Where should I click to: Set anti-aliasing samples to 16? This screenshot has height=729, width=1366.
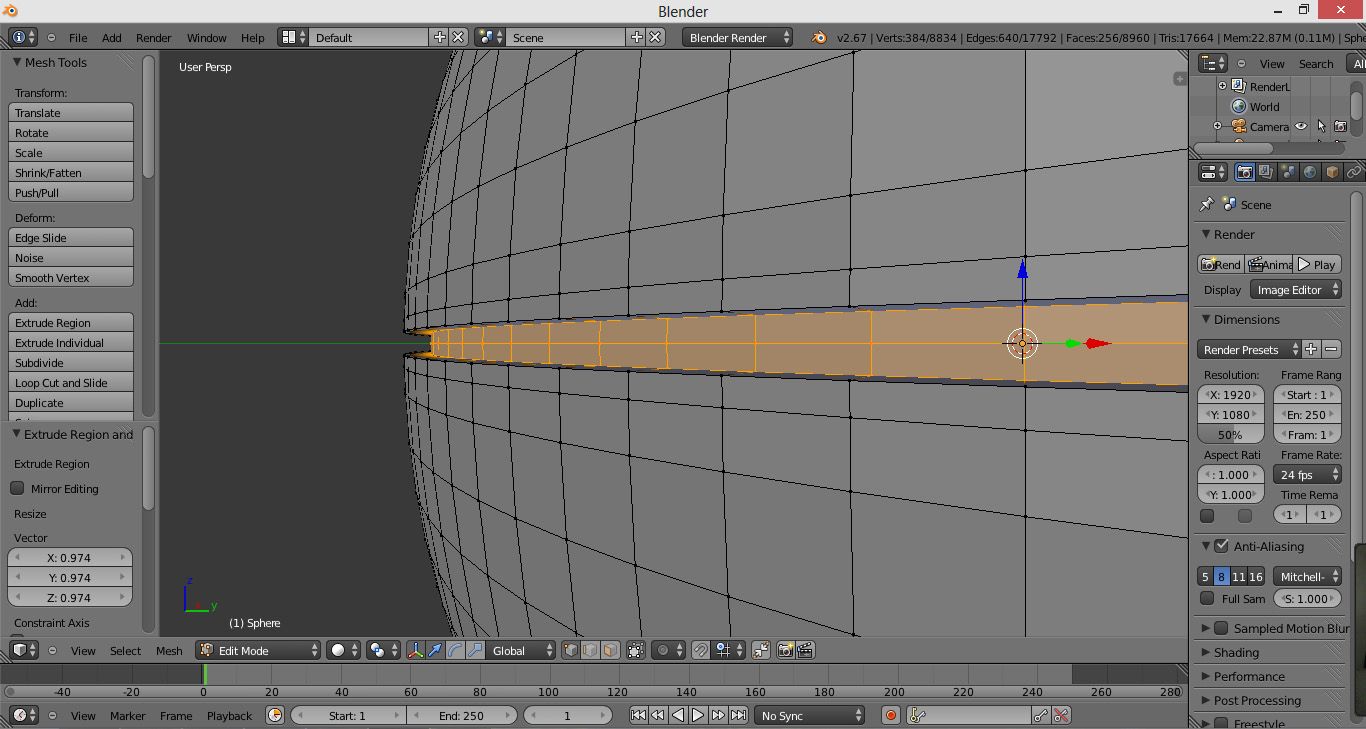coord(1256,577)
